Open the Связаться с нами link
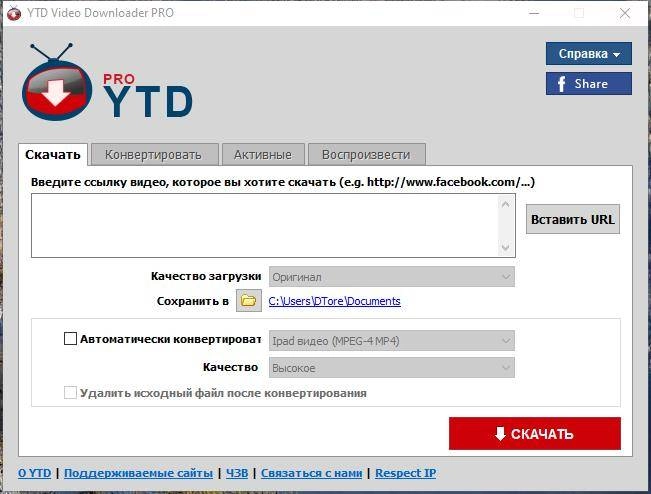The image size is (651, 494). tap(311, 473)
